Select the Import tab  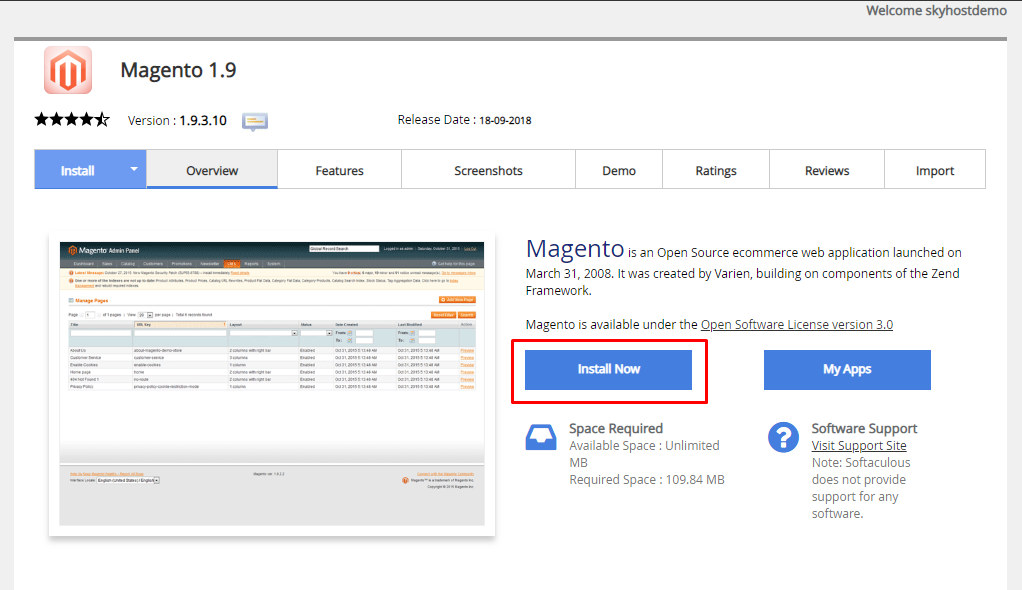[935, 170]
